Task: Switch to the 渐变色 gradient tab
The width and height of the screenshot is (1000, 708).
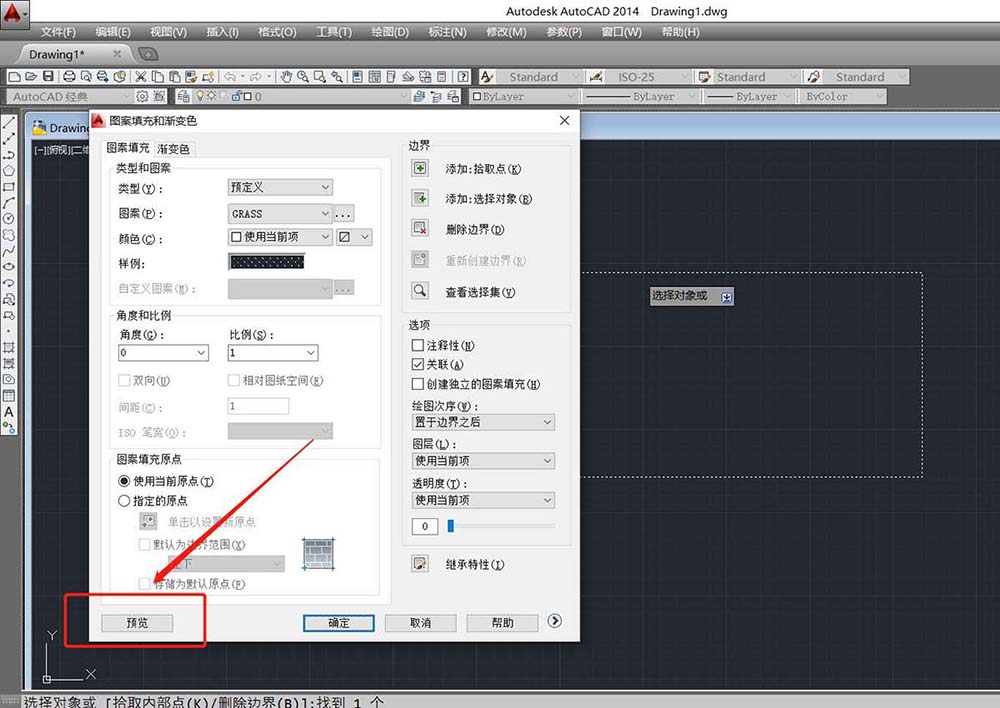Action: 173,149
